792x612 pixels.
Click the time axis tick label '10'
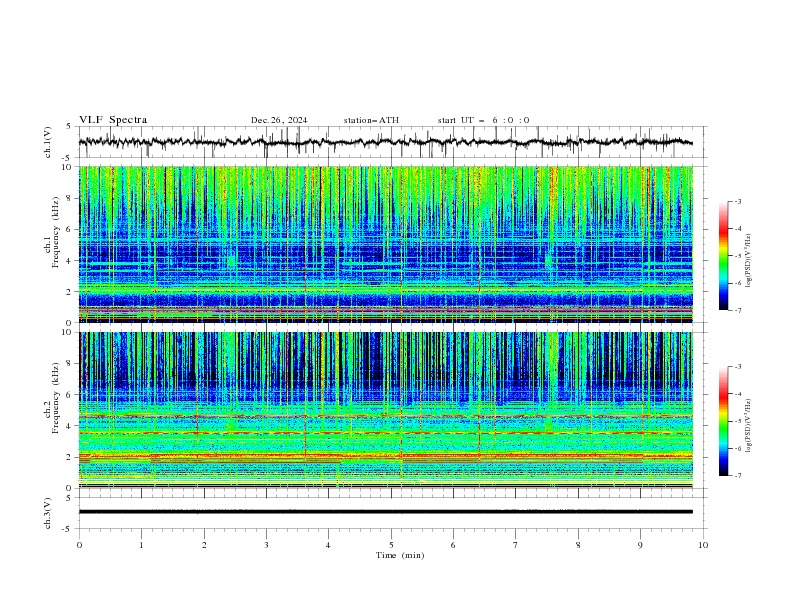[x=703, y=545]
